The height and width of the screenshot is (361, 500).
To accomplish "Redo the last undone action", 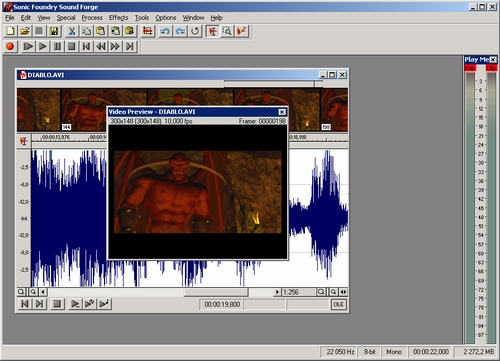I will 180,31.
